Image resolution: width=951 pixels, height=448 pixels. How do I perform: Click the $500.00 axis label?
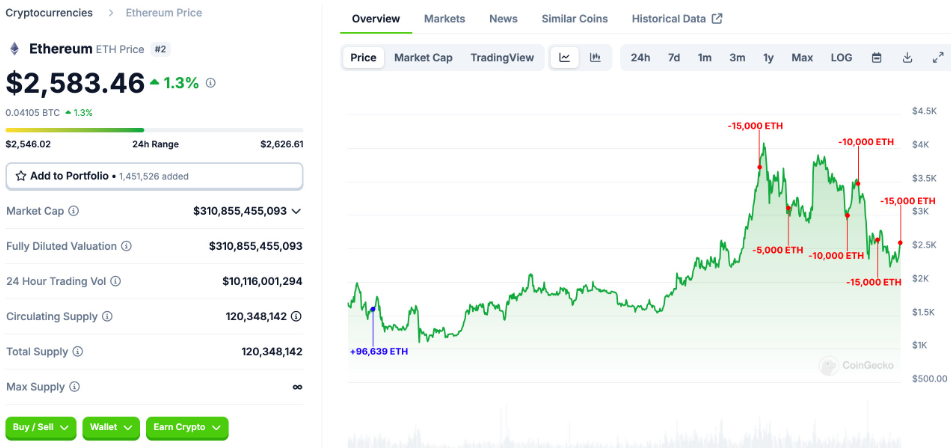(929, 379)
